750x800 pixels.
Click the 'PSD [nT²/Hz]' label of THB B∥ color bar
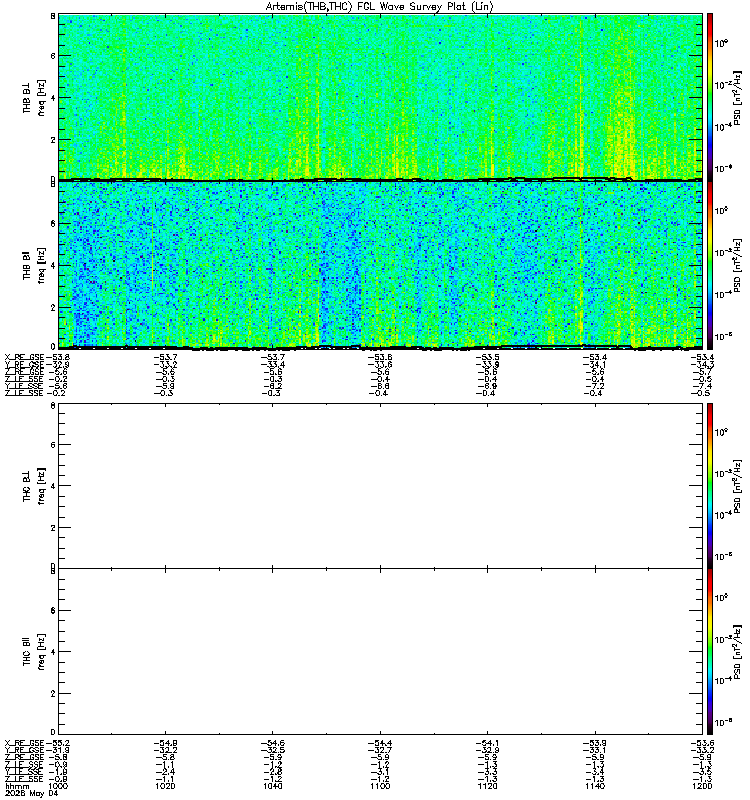pyautogui.click(x=737, y=265)
